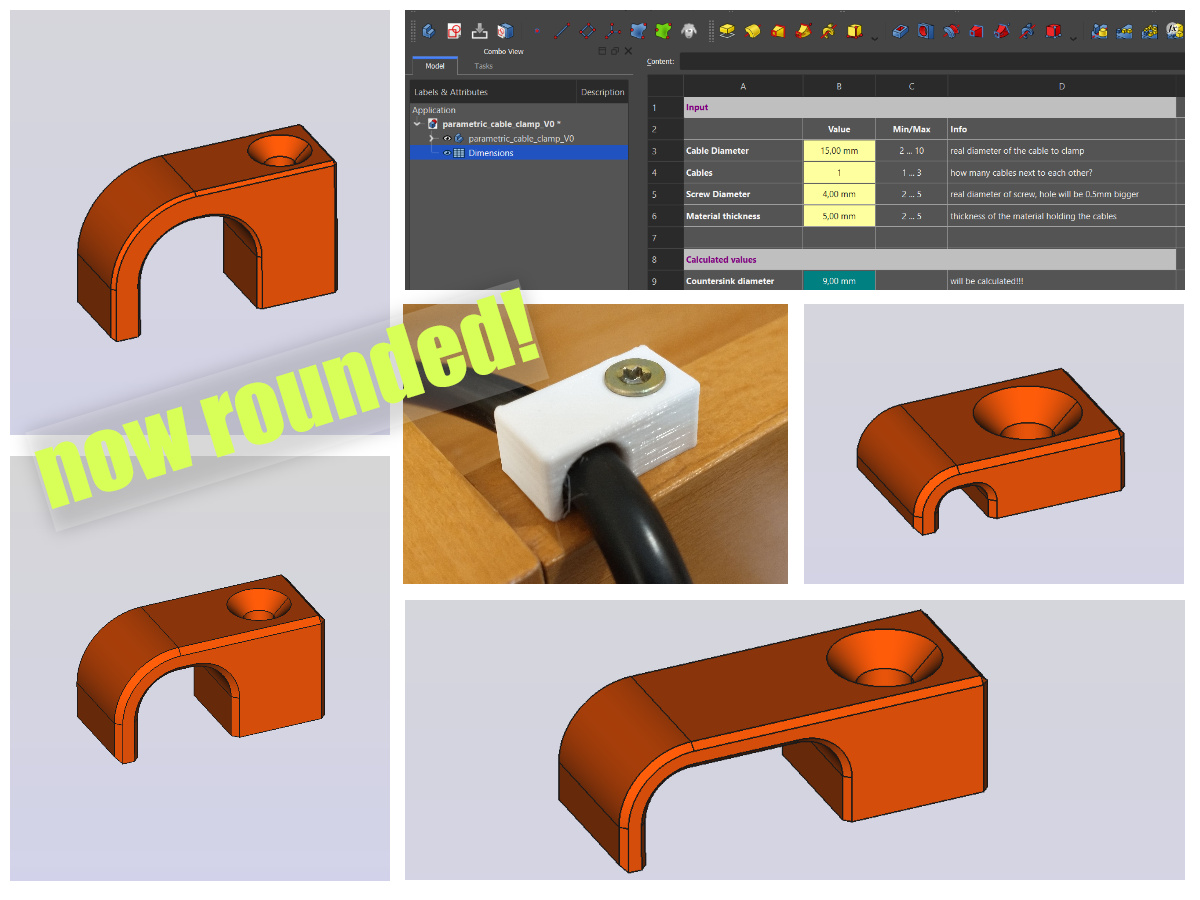Image resolution: width=1200 pixels, height=900 pixels.
Task: Click the Save document toolbar icon
Action: click(479, 31)
